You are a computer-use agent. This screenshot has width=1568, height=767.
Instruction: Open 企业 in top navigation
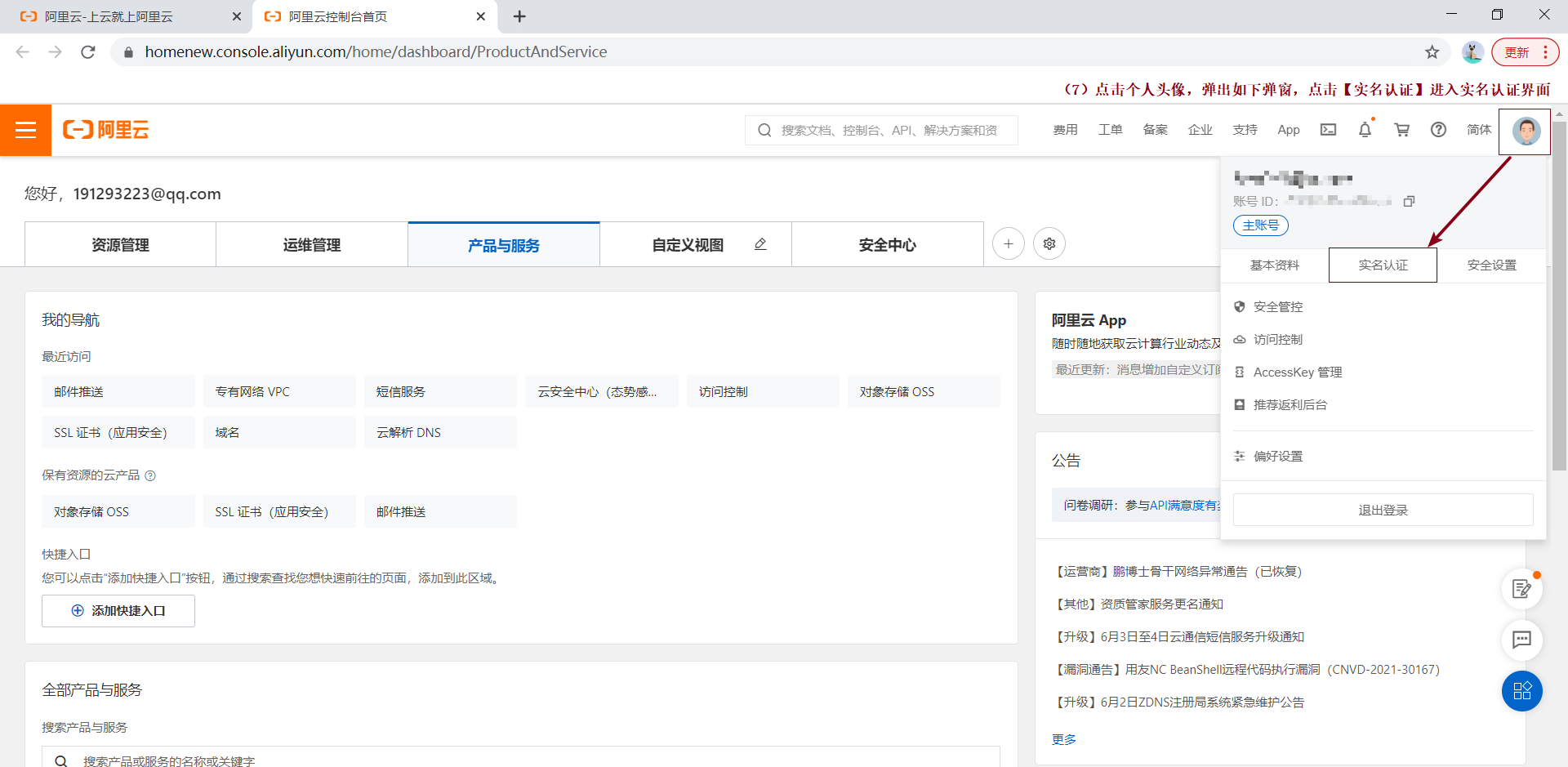pyautogui.click(x=1200, y=130)
